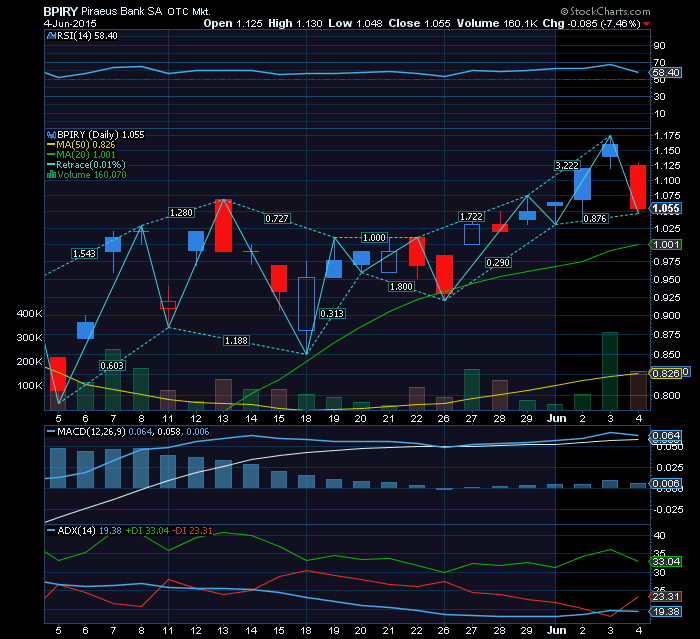
Task: Click the 0.876 retrace label
Action: click(595, 218)
